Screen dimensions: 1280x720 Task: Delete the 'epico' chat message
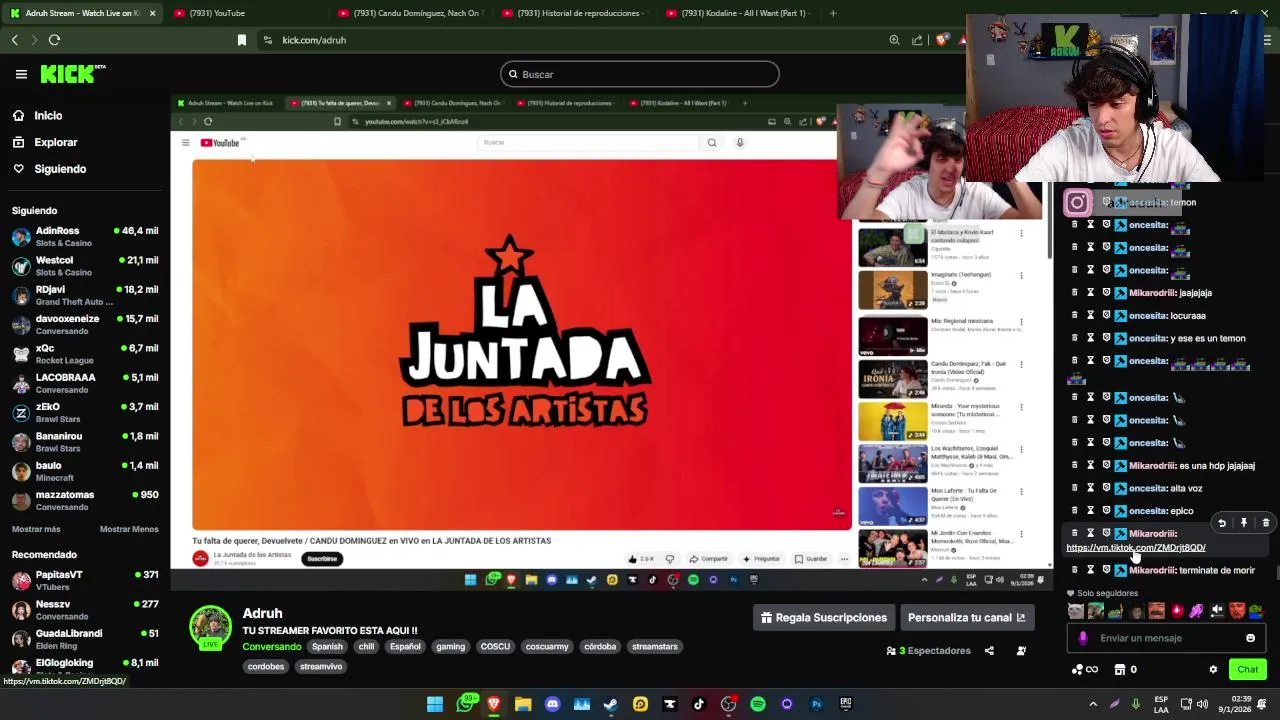(x=1075, y=511)
